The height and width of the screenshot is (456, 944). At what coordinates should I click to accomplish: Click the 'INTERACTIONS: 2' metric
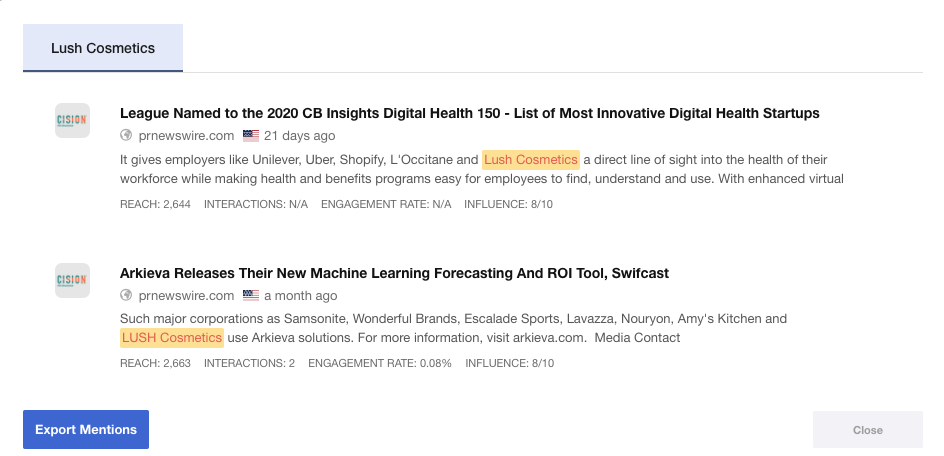tap(249, 364)
